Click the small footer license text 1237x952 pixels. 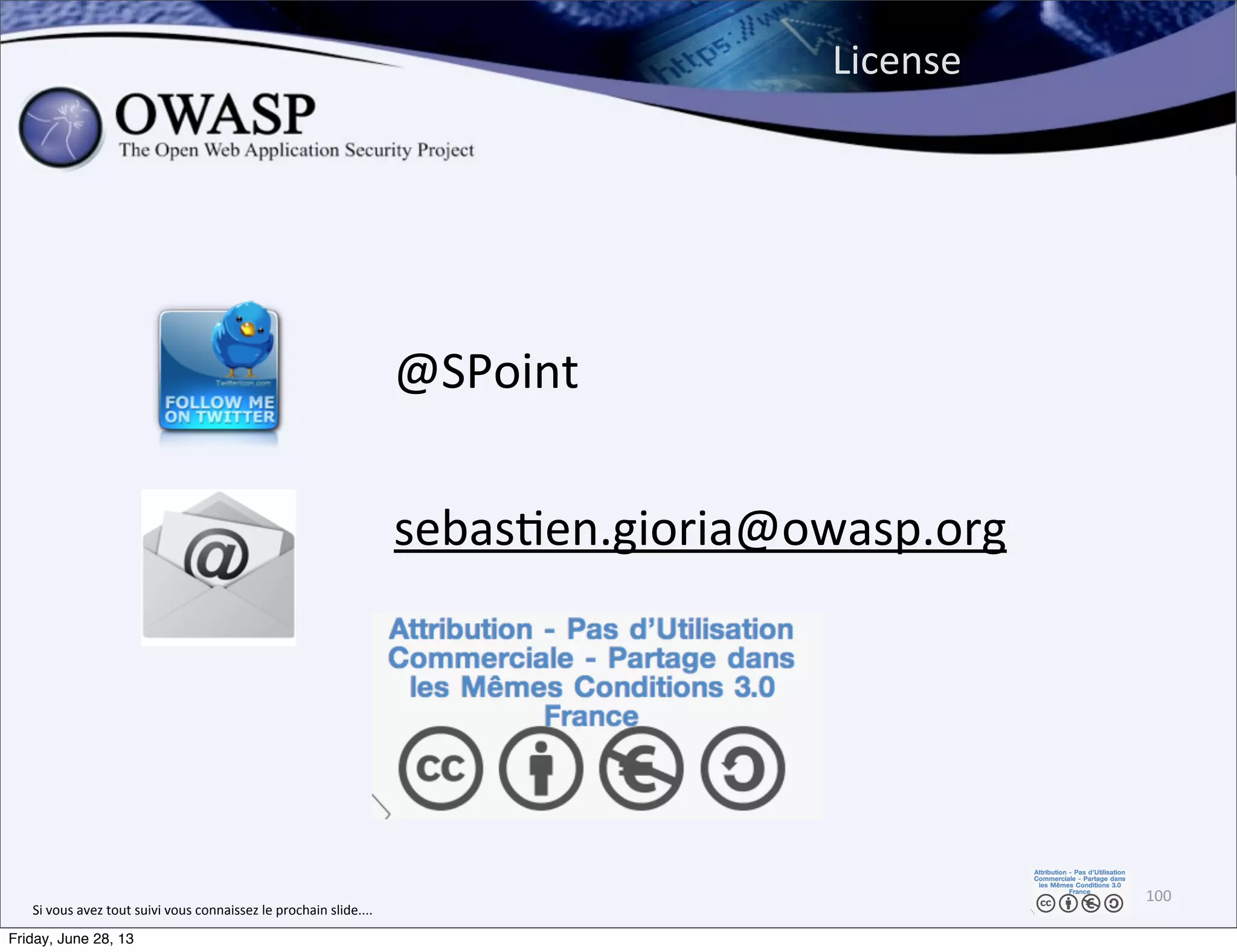click(1079, 882)
